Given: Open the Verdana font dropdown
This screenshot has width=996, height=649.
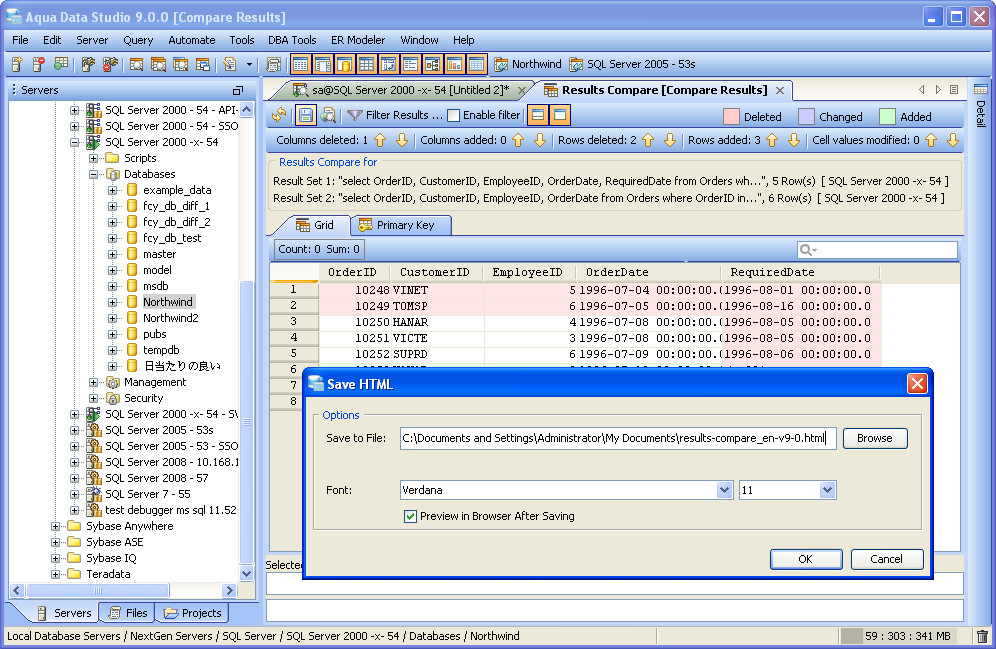Looking at the screenshot, I should coord(725,490).
